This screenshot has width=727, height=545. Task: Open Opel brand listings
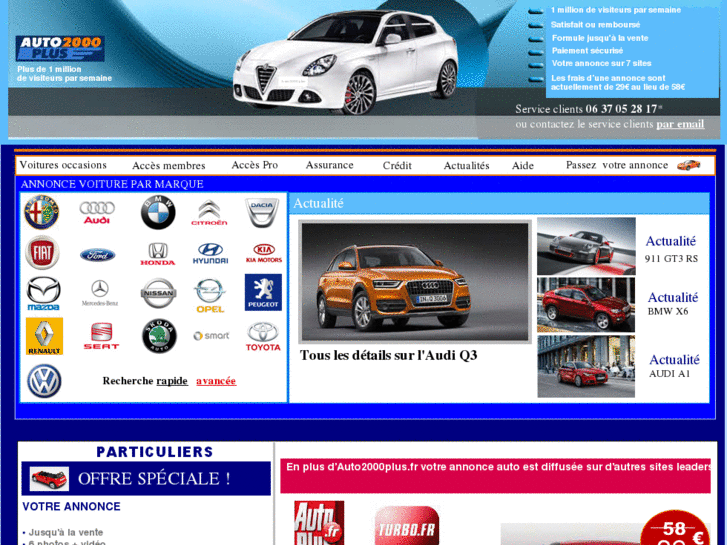pyautogui.click(x=210, y=295)
